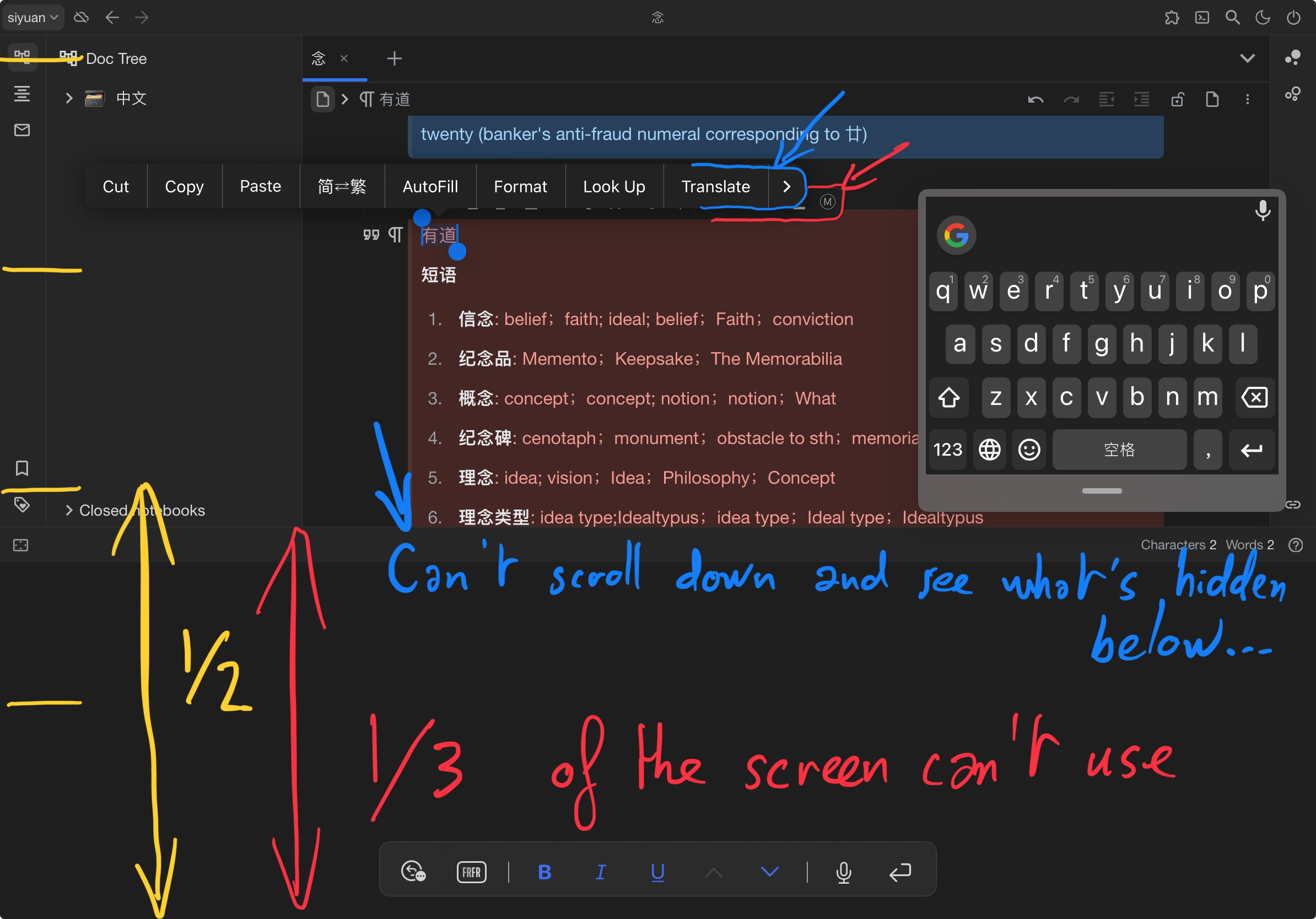Choose Translate in the context menu
Viewport: 1316px width, 919px height.
715,186
